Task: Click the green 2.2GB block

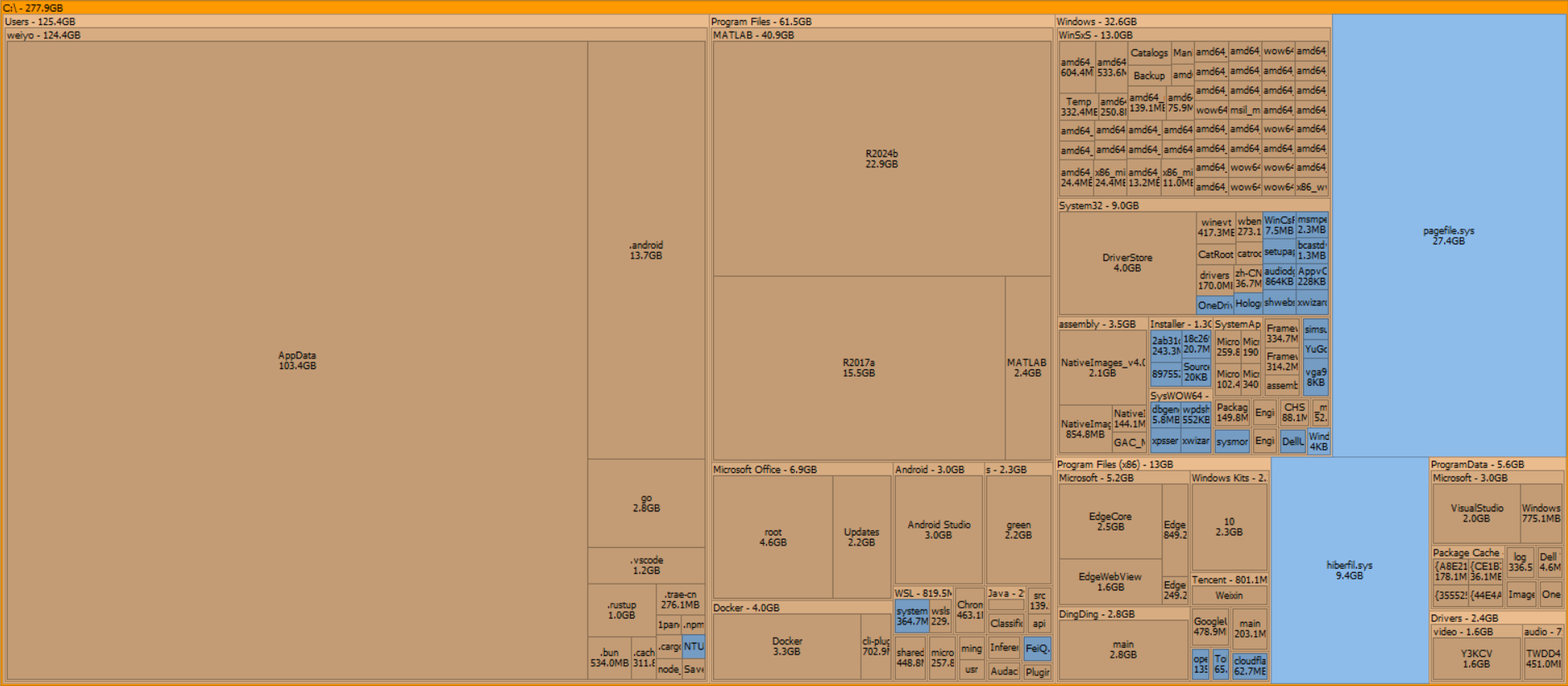Action: pos(1019,530)
